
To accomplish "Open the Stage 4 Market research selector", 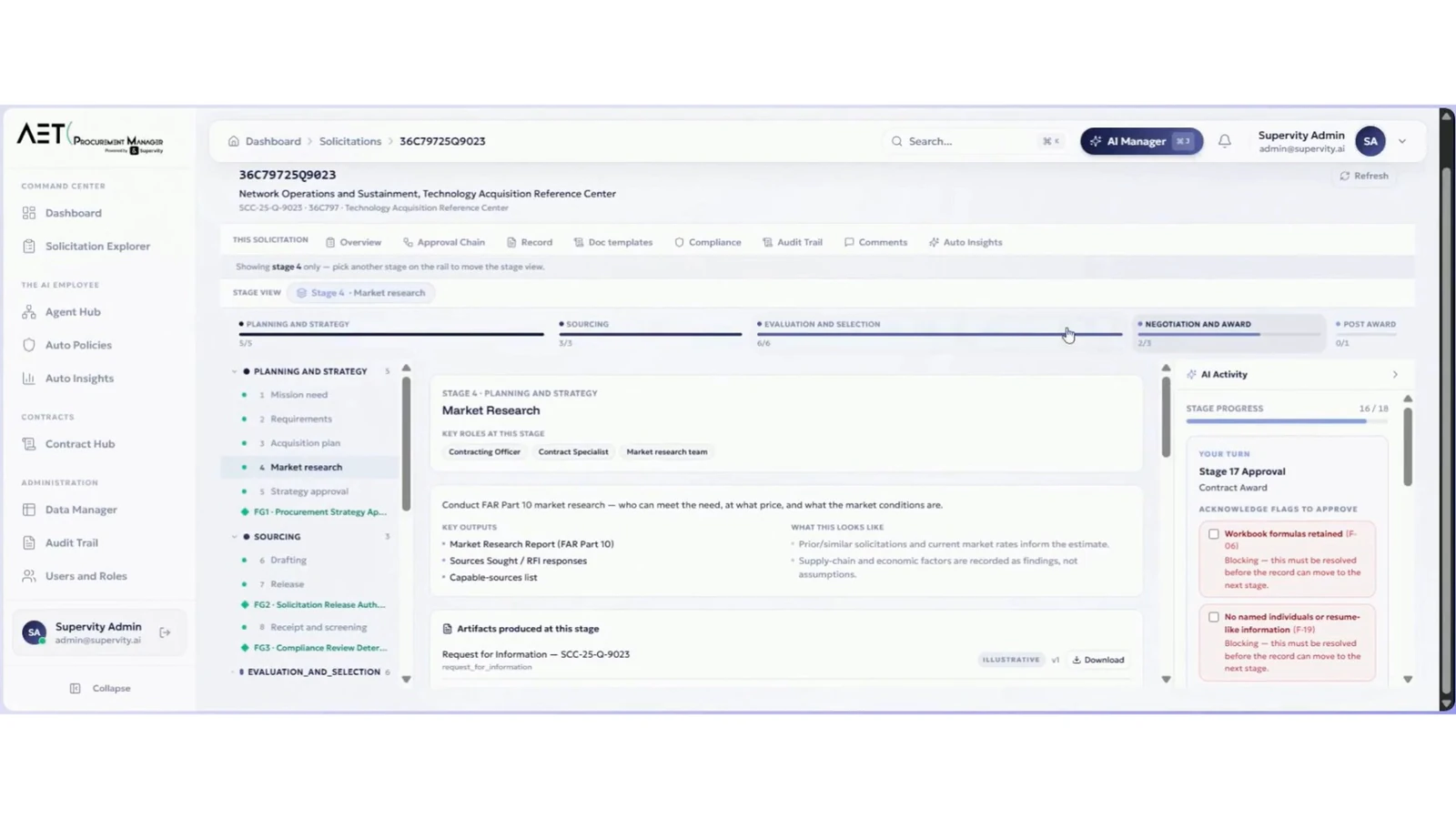I will tap(361, 293).
